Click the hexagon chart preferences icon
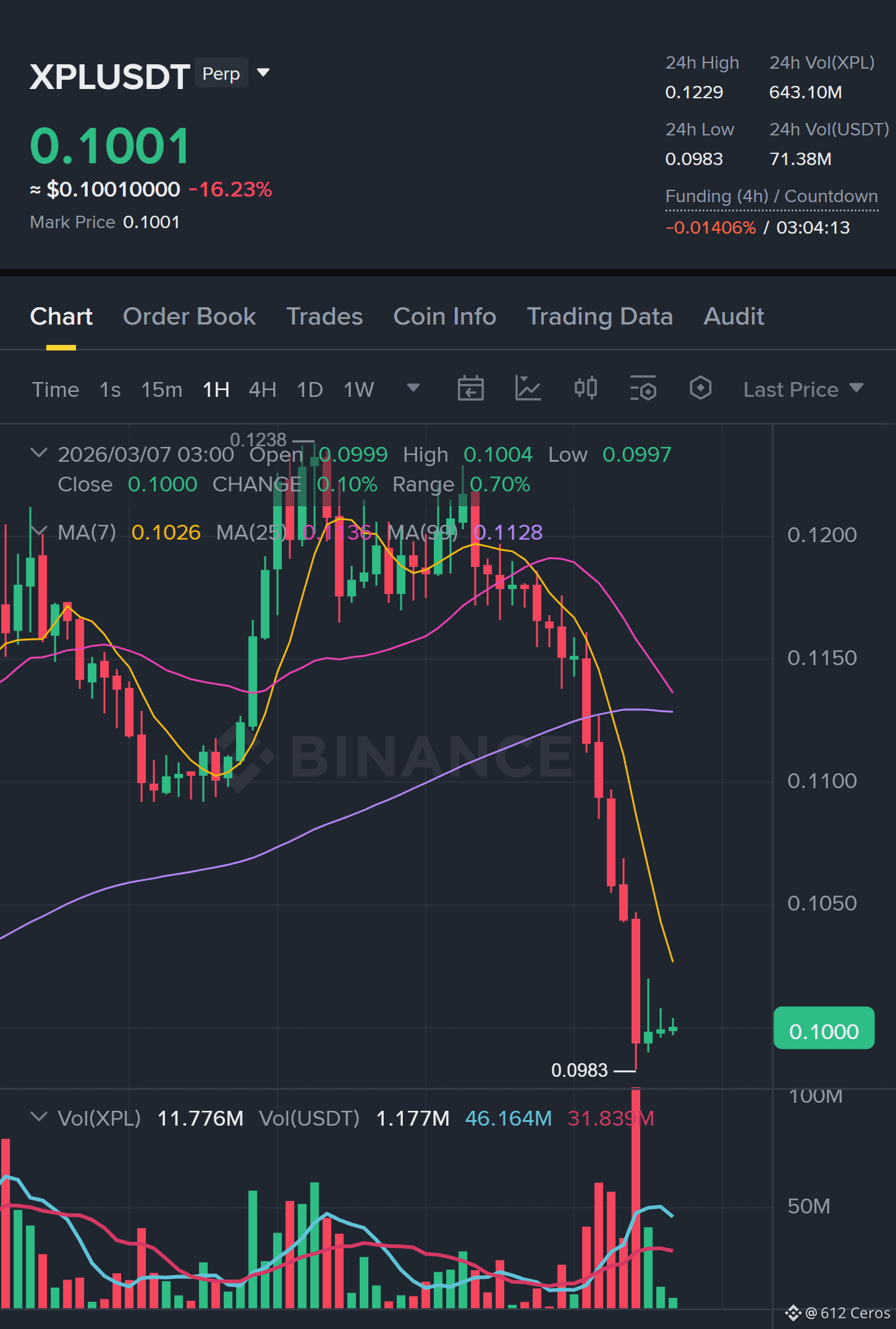896x1329 pixels. pos(701,388)
